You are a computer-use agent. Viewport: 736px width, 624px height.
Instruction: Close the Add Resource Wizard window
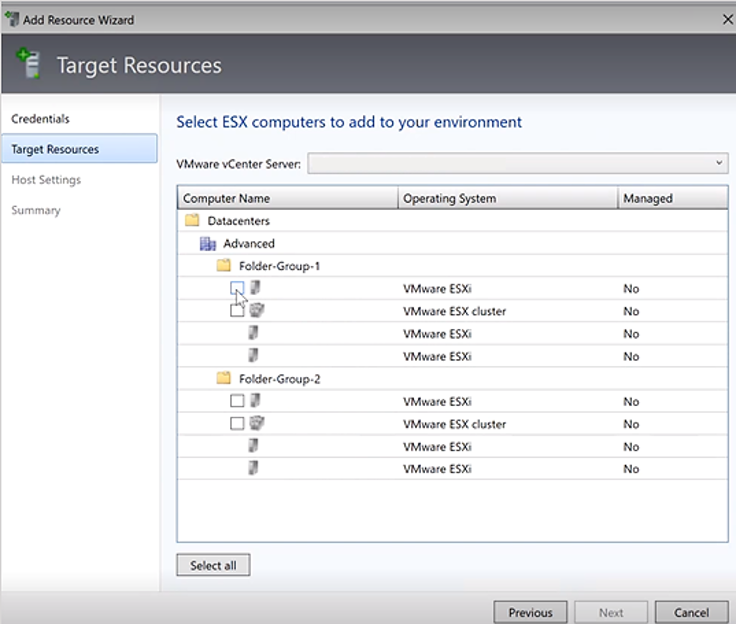point(728,19)
